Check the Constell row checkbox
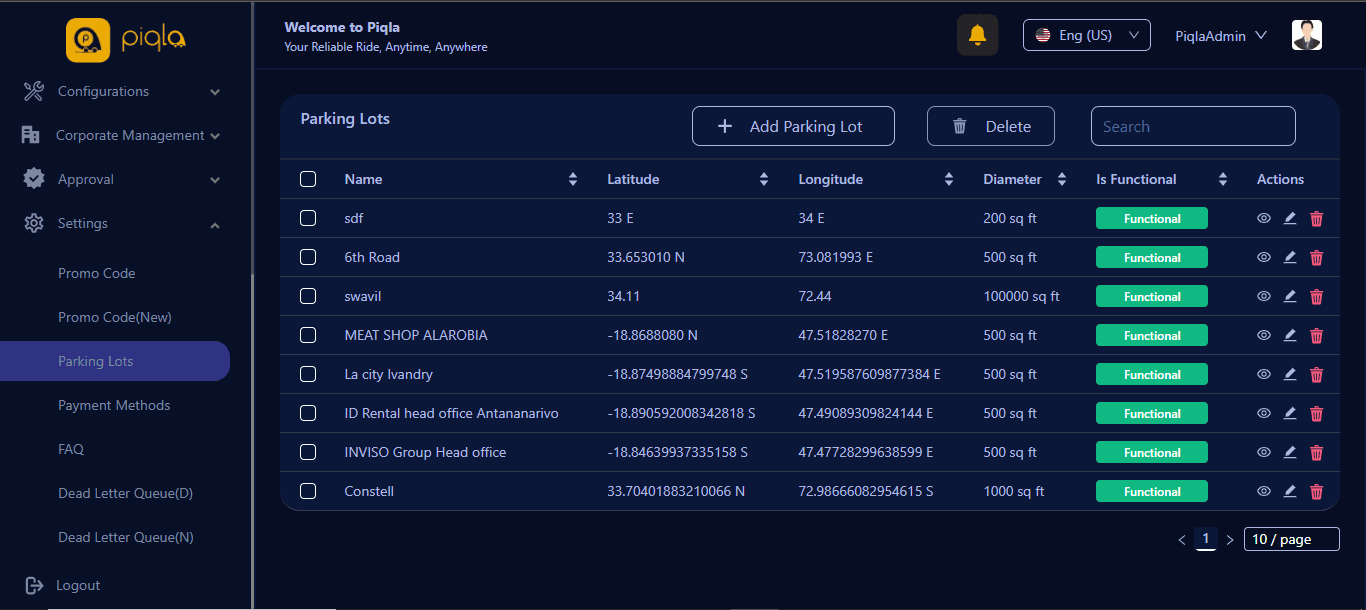 308,491
